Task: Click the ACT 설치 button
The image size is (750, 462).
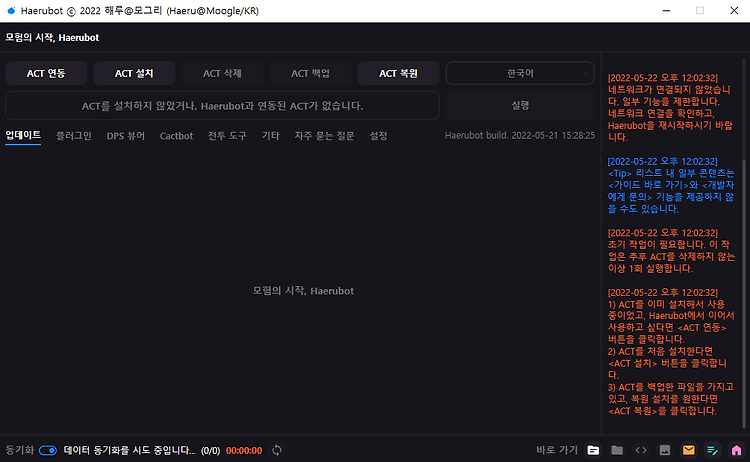Action: [134, 73]
